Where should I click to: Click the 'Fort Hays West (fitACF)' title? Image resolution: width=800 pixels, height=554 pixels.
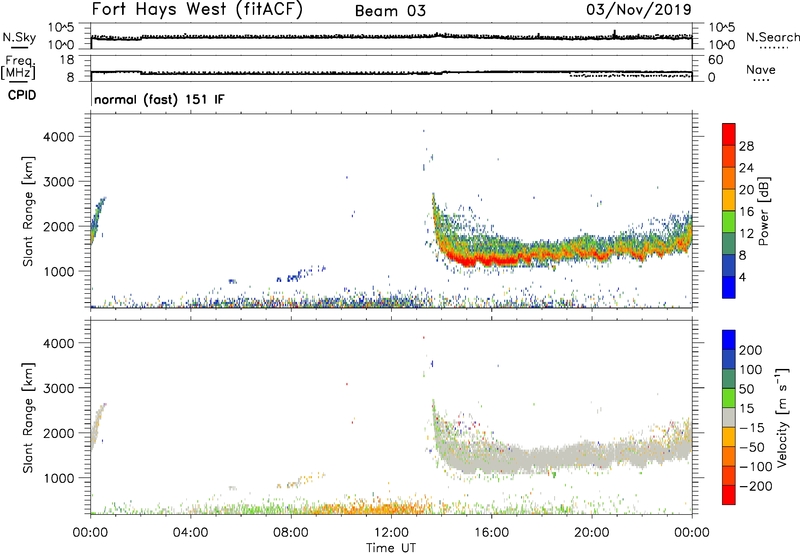coord(197,10)
